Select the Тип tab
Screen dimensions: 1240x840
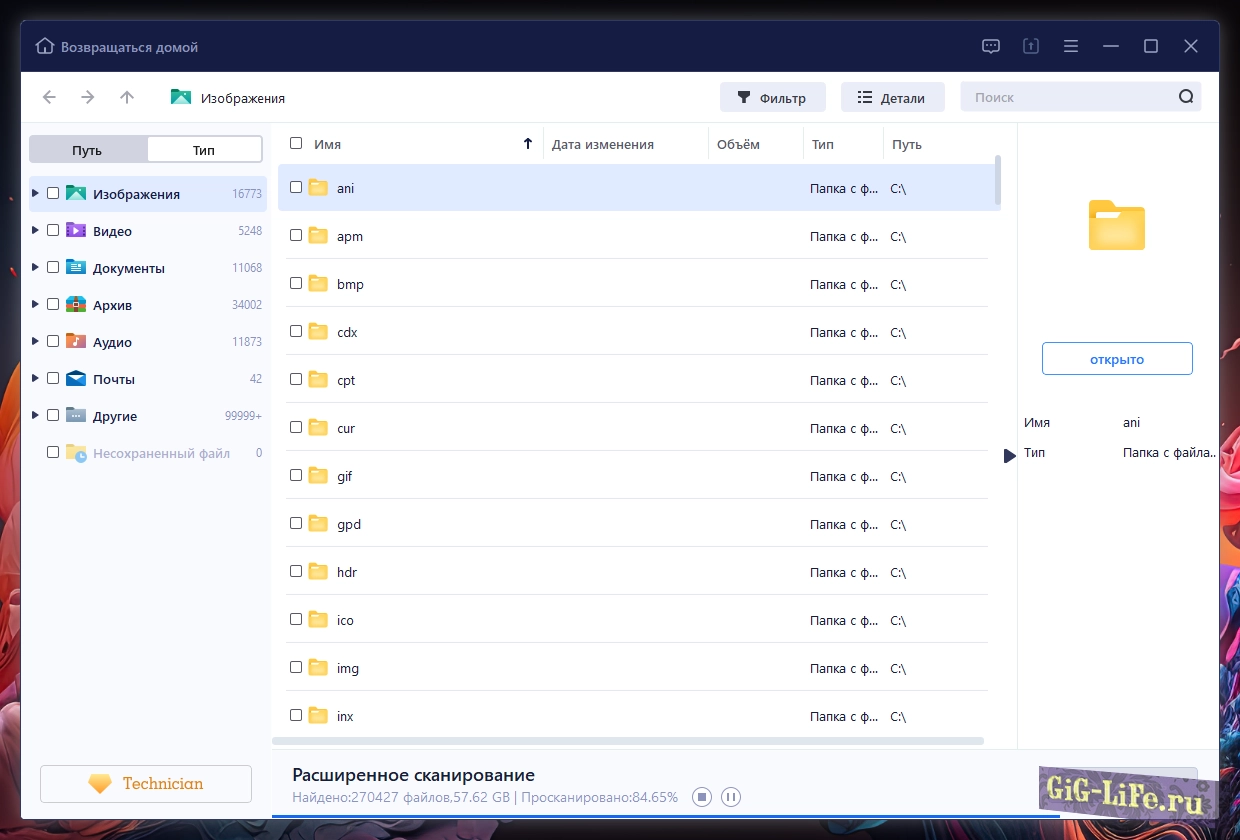pos(204,150)
